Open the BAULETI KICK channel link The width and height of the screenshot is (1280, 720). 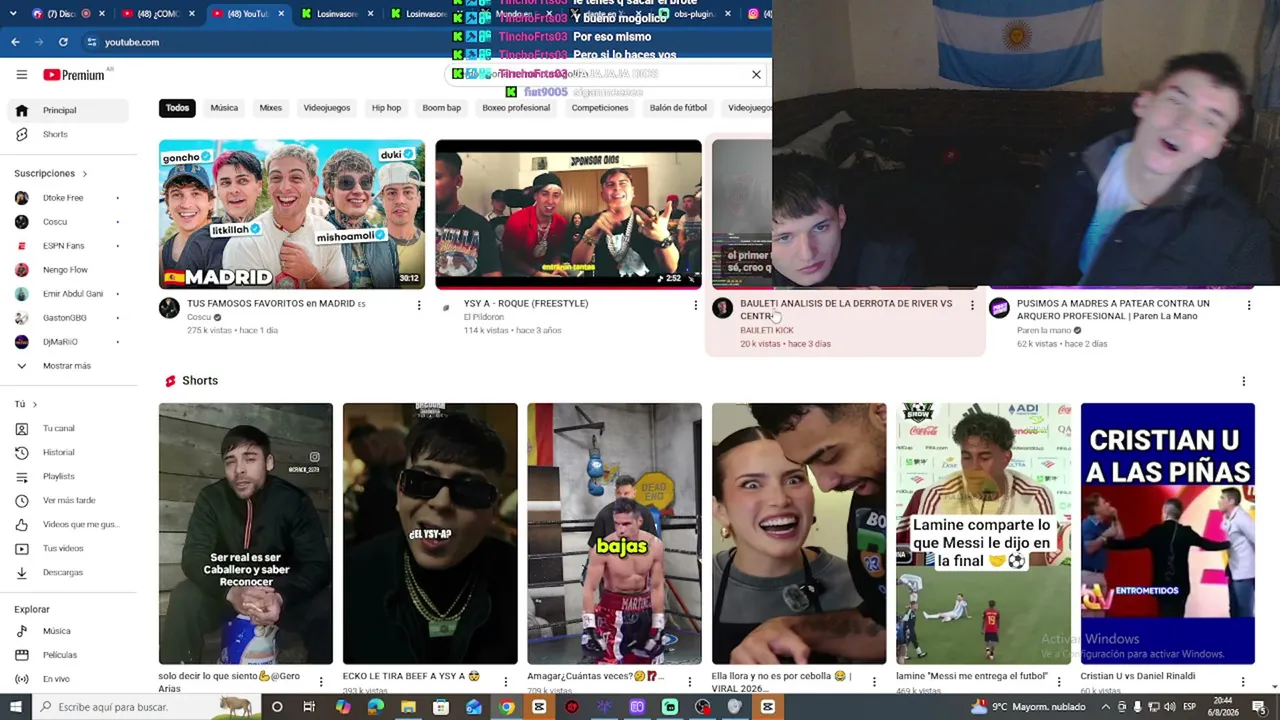coord(767,330)
